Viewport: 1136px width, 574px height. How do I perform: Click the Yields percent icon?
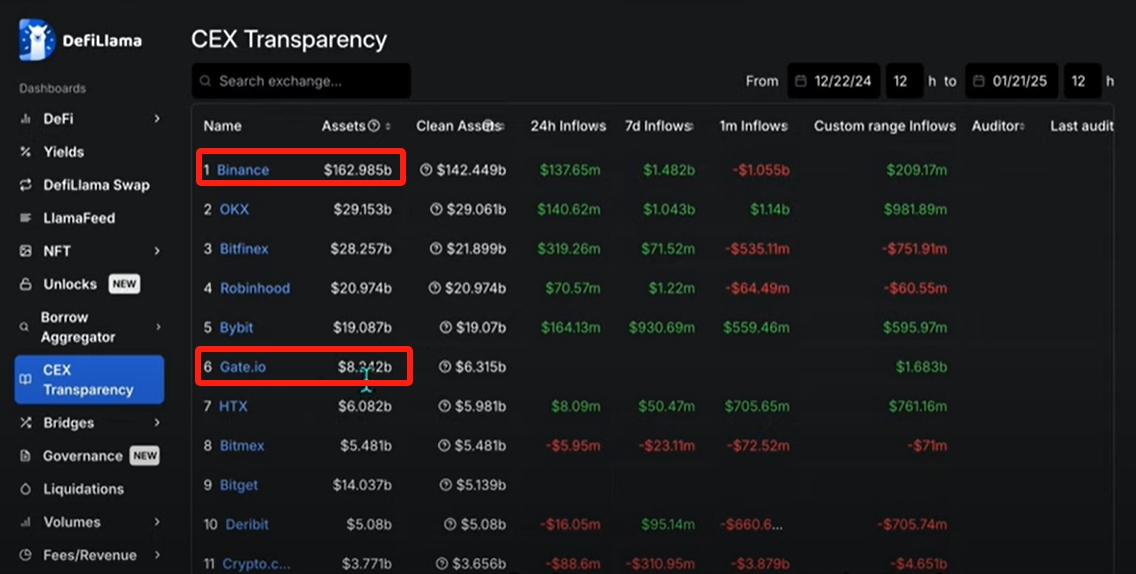pos(25,151)
